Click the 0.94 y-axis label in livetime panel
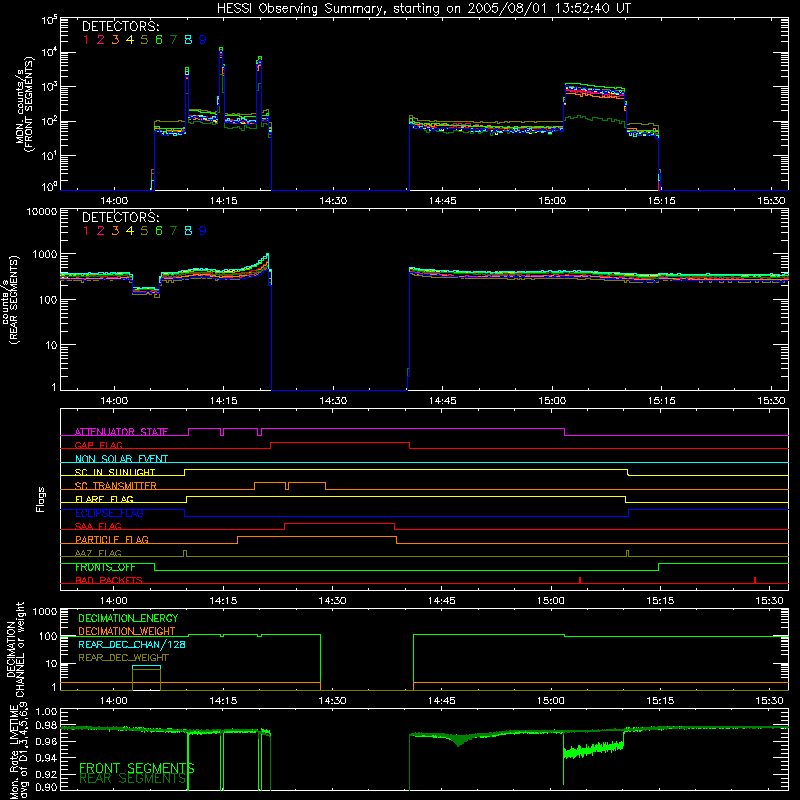The image size is (800, 800). [x=46, y=758]
